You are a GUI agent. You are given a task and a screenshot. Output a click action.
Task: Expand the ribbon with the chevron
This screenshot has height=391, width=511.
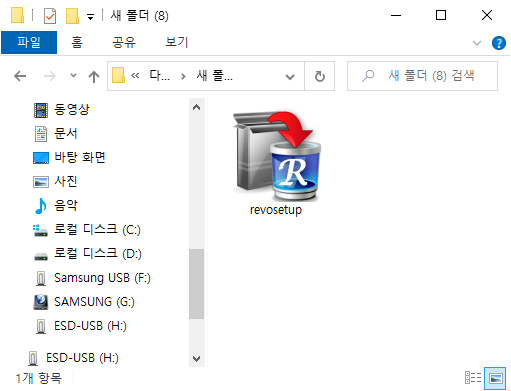tap(477, 43)
